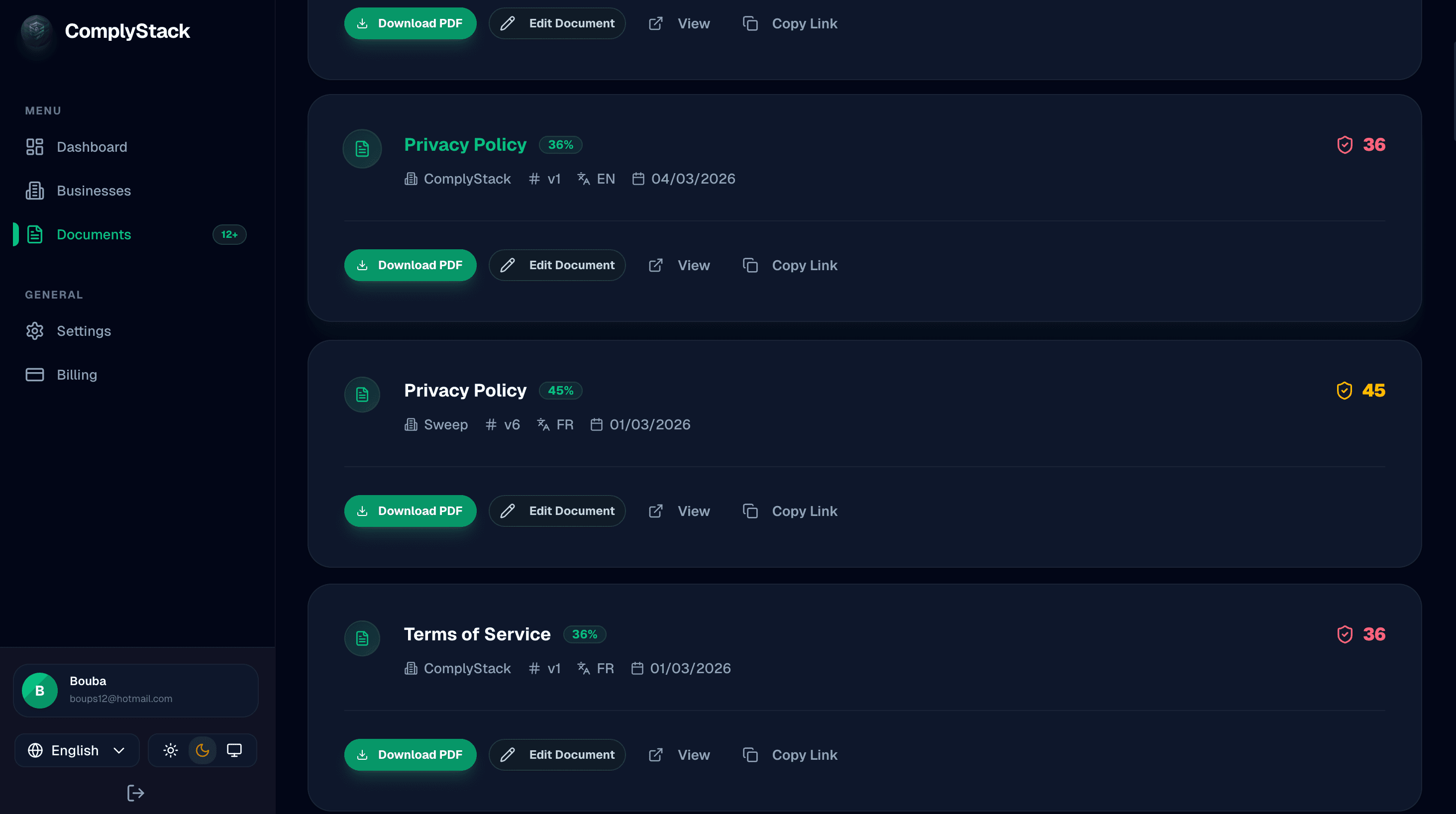Open the Dashboard from the sidebar

pos(92,146)
